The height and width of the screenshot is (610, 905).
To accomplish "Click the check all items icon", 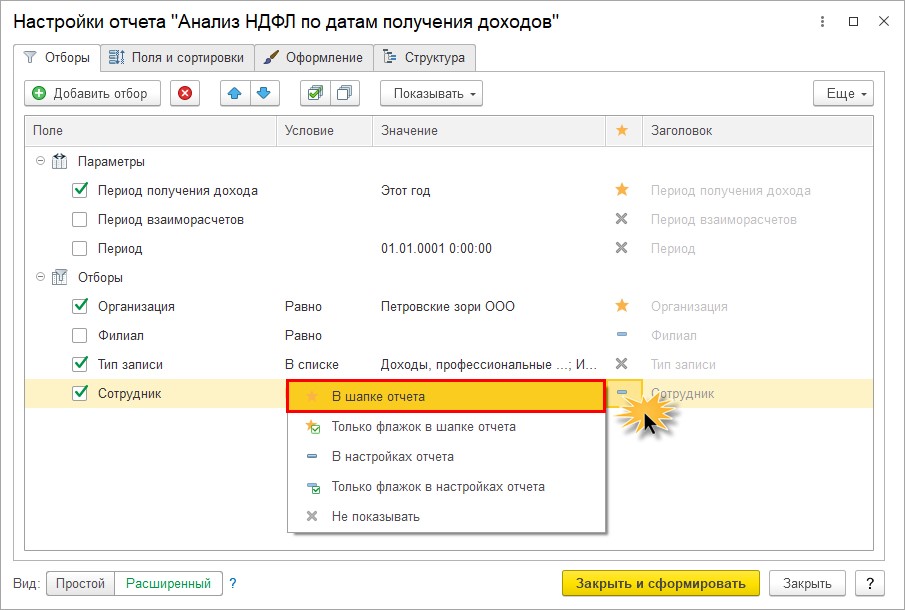I will 315,93.
